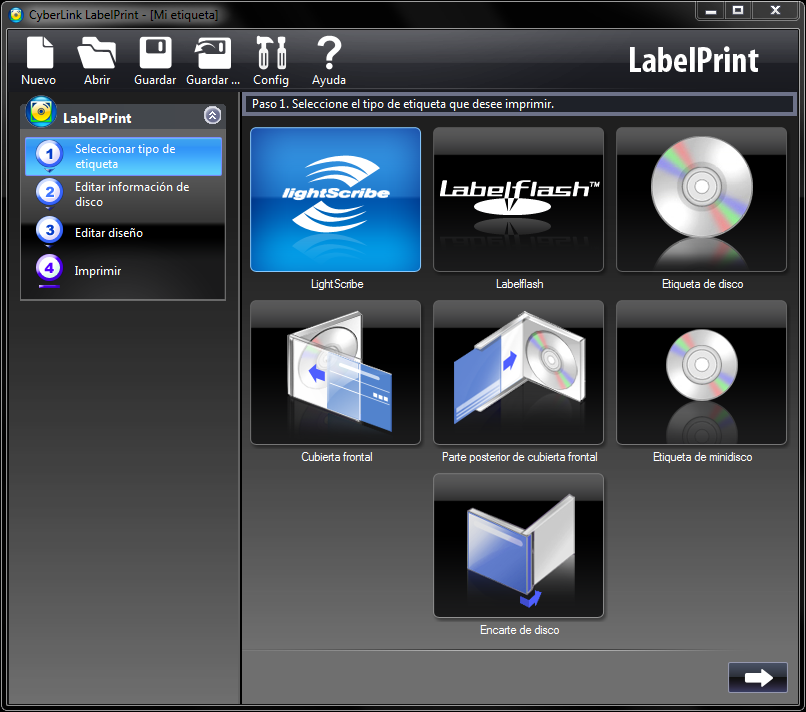The height and width of the screenshot is (712, 806).
Task: Select Parte posterior de cubierta frontal
Action: [x=518, y=372]
